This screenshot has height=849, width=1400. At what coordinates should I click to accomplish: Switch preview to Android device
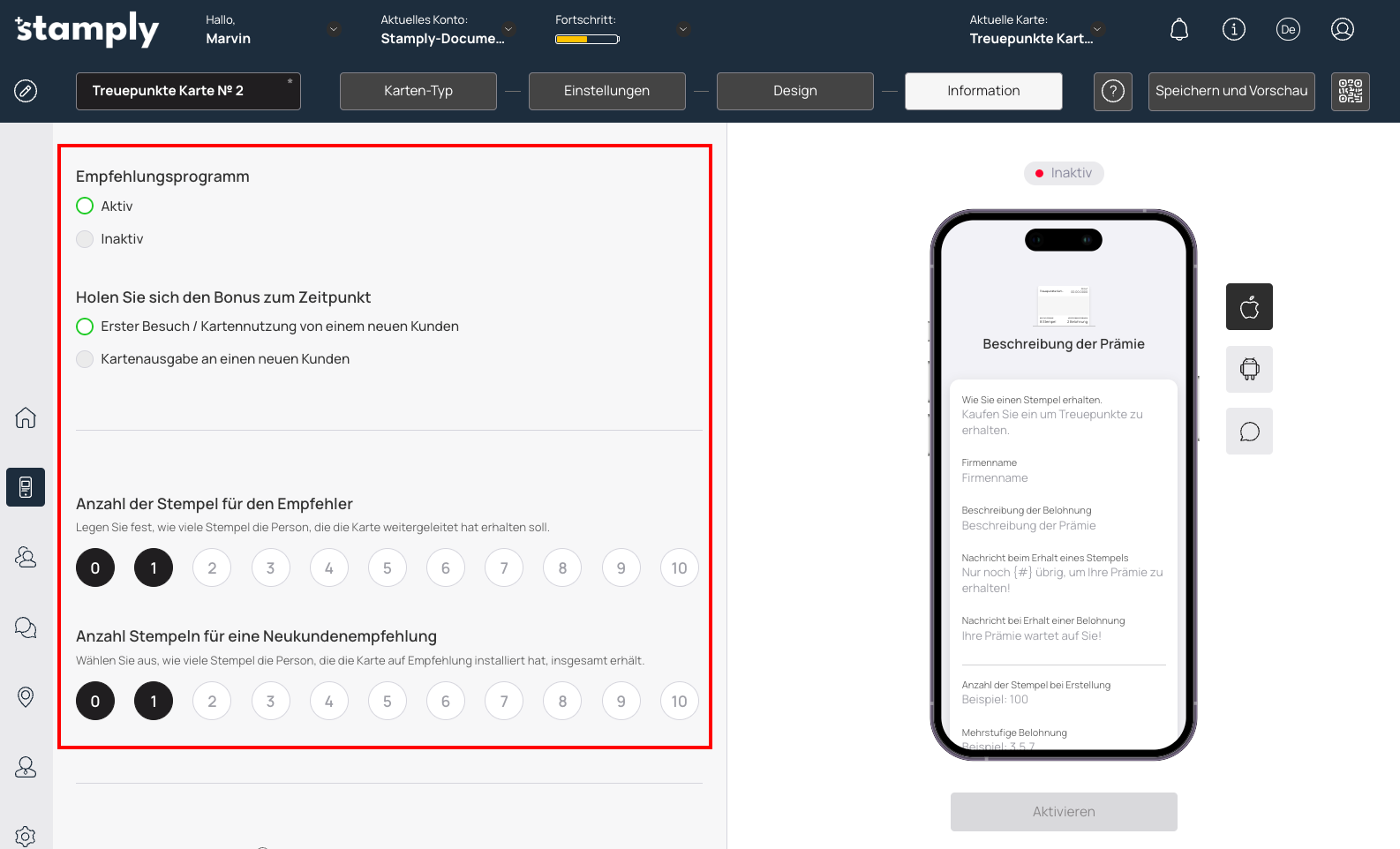(x=1248, y=369)
